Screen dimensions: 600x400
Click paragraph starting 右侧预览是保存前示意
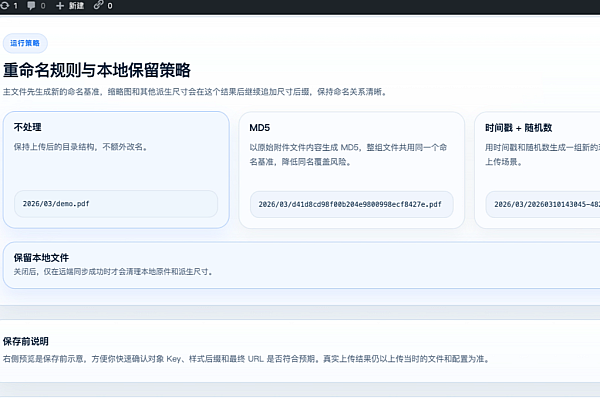[246, 359]
